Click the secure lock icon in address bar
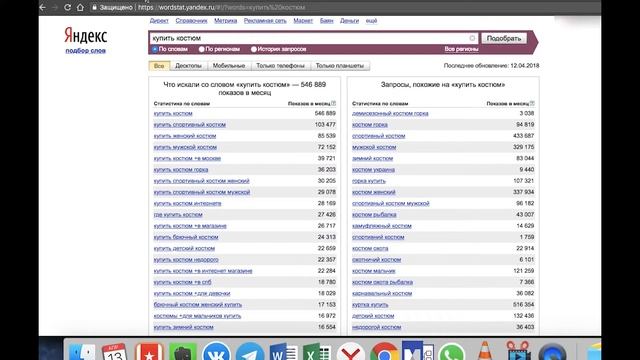The image size is (640, 360). click(x=94, y=7)
